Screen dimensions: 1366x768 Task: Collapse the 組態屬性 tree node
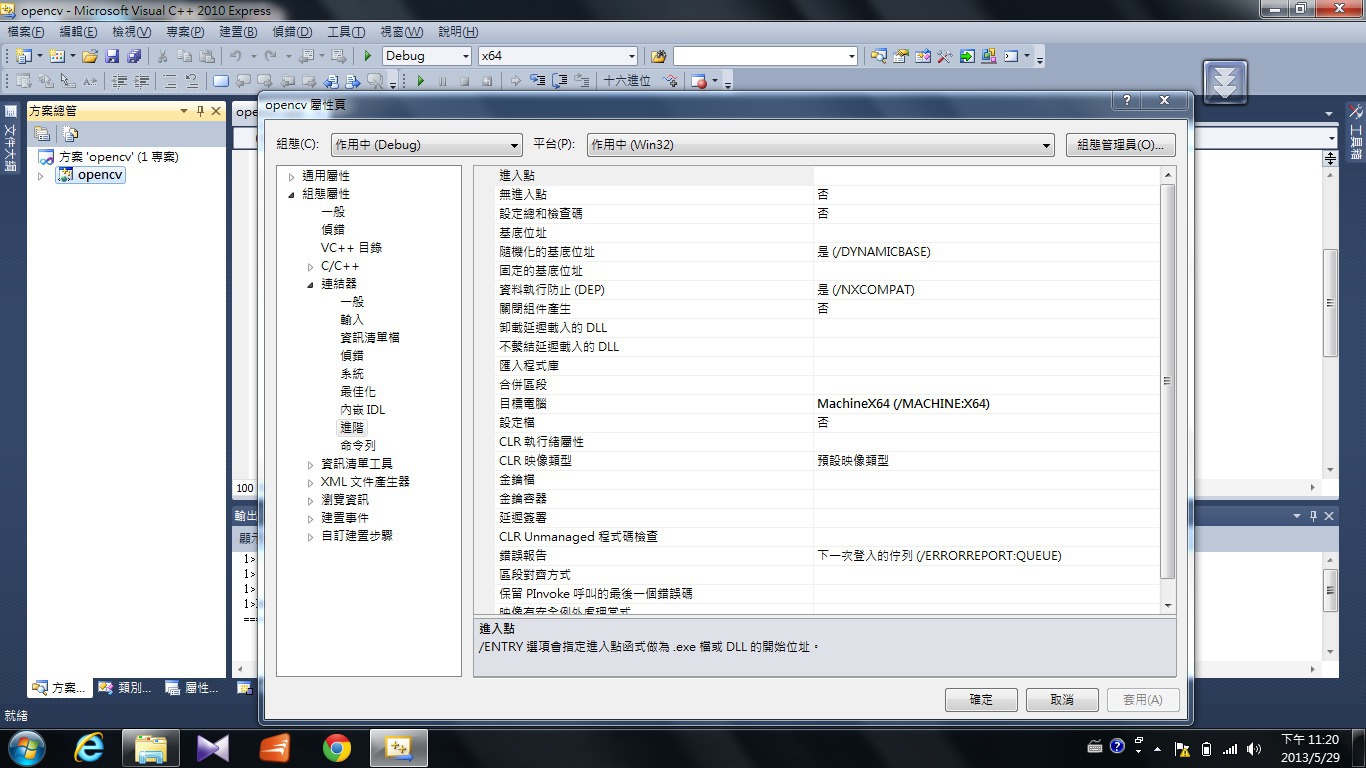coord(292,194)
